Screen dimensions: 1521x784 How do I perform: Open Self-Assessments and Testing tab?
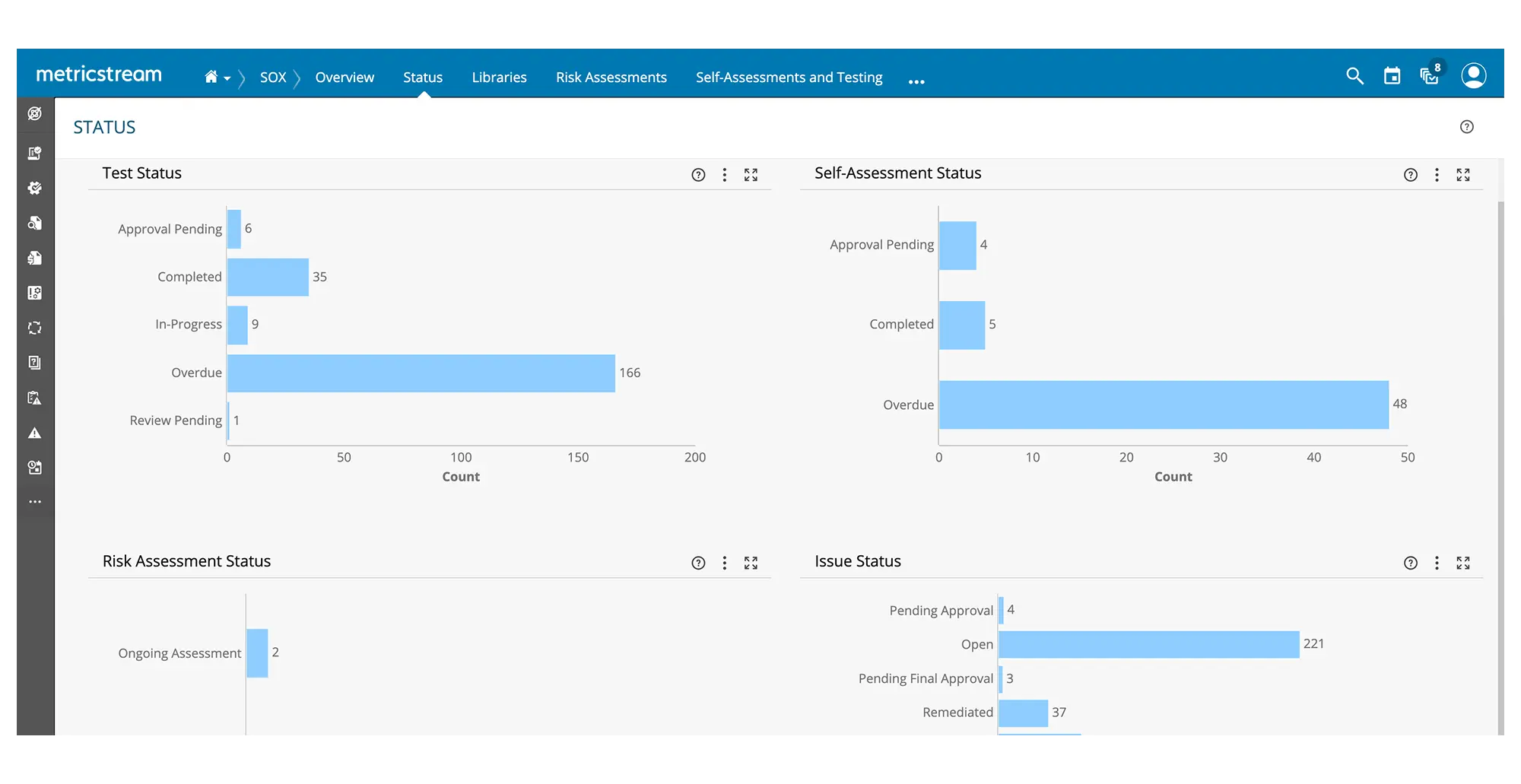[789, 78]
